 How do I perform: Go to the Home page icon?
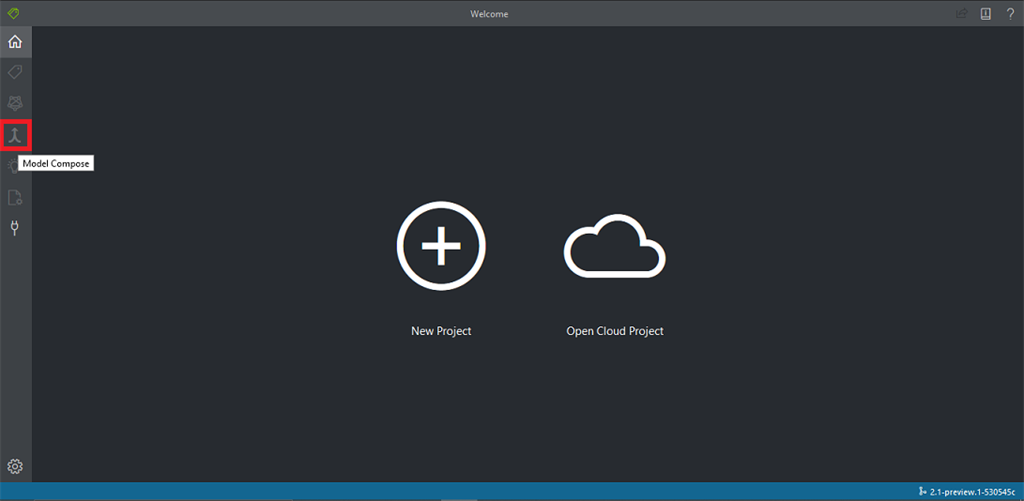[x=15, y=42]
